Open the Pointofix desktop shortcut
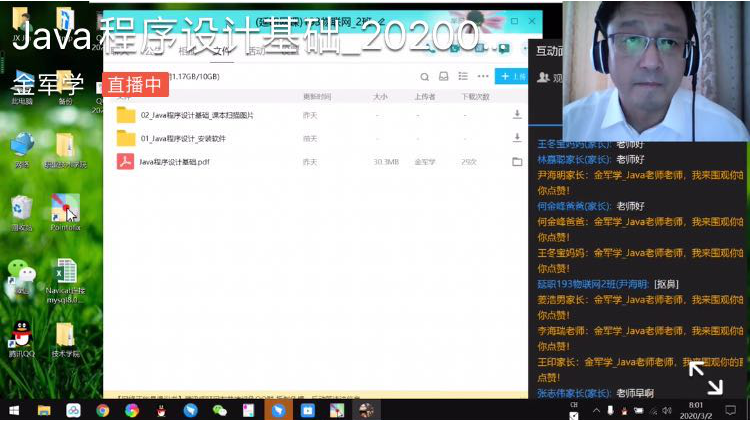750x421 pixels. 66,210
